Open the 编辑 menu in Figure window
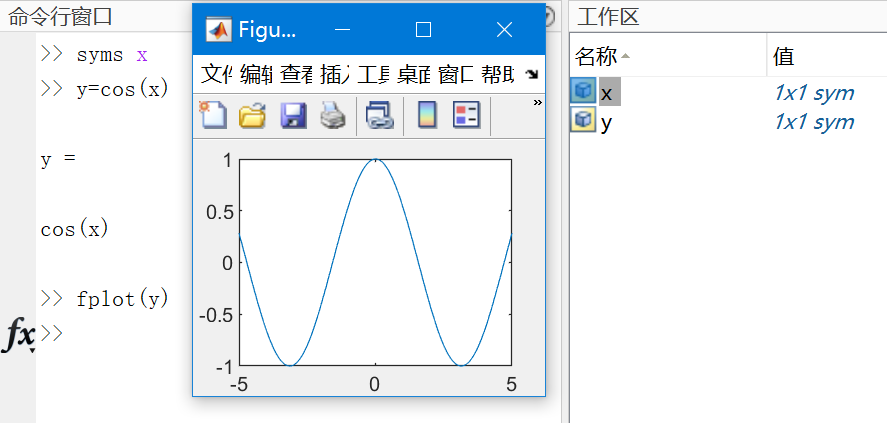The width and height of the screenshot is (887, 423). tap(256, 74)
